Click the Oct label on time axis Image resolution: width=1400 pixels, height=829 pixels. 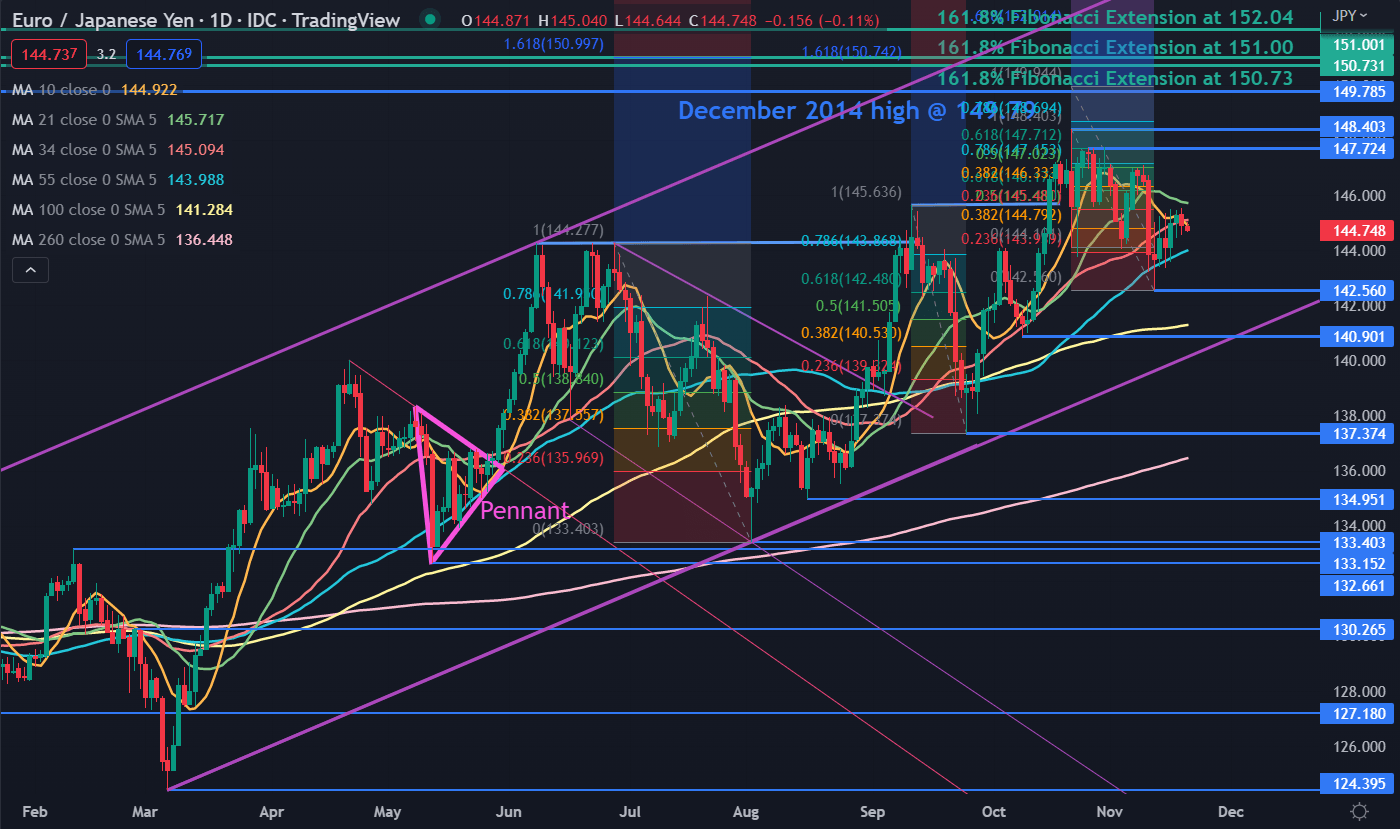point(993,811)
